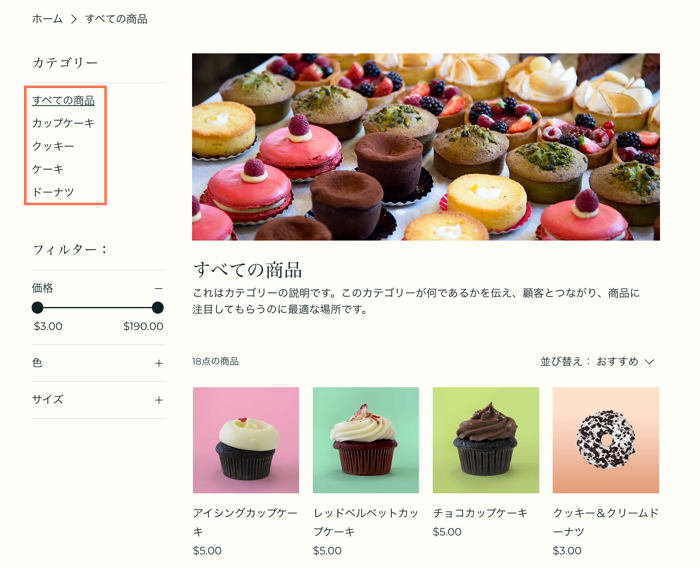Click the チョコカップケーキ product name

[480, 513]
